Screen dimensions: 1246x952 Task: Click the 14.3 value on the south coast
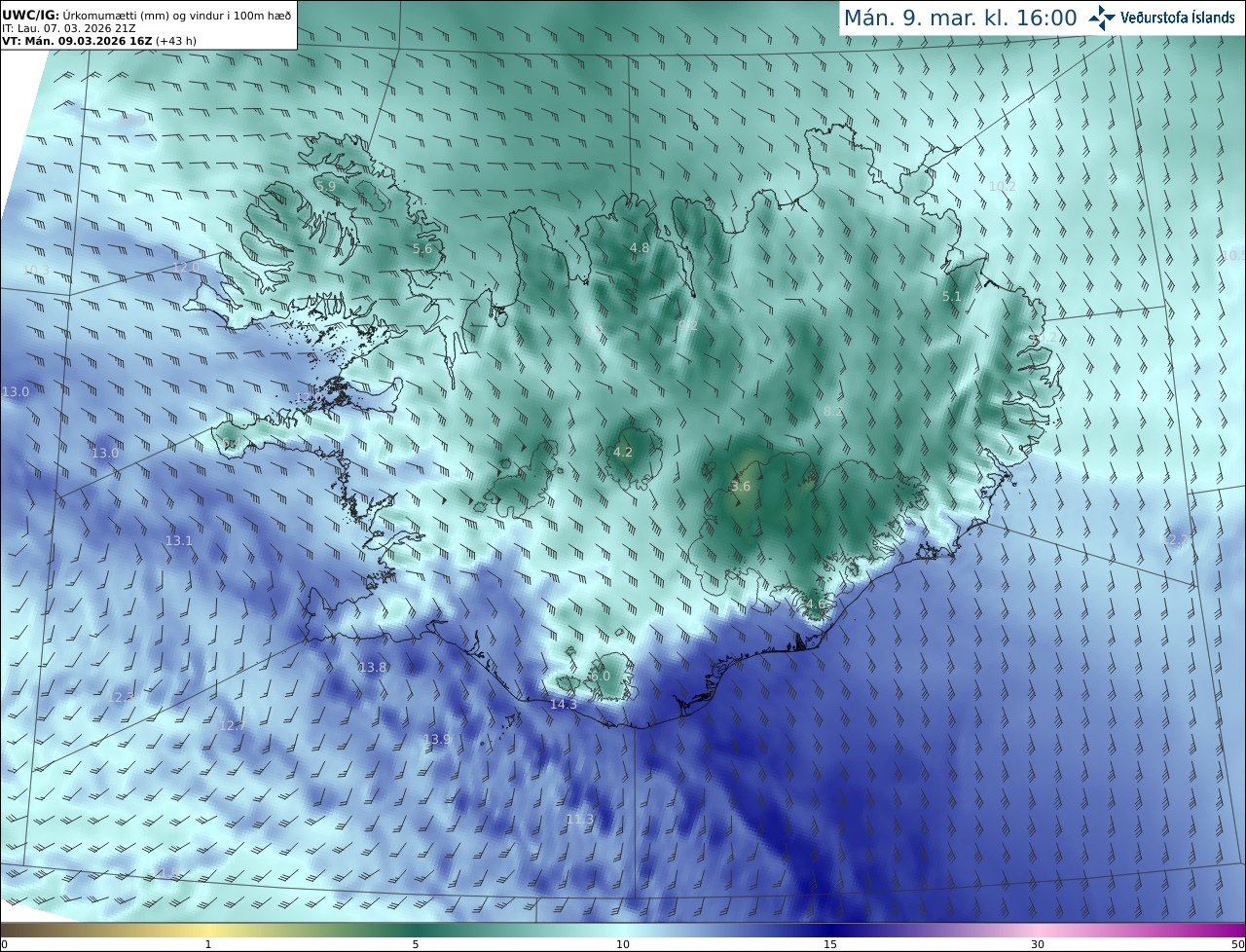(564, 704)
